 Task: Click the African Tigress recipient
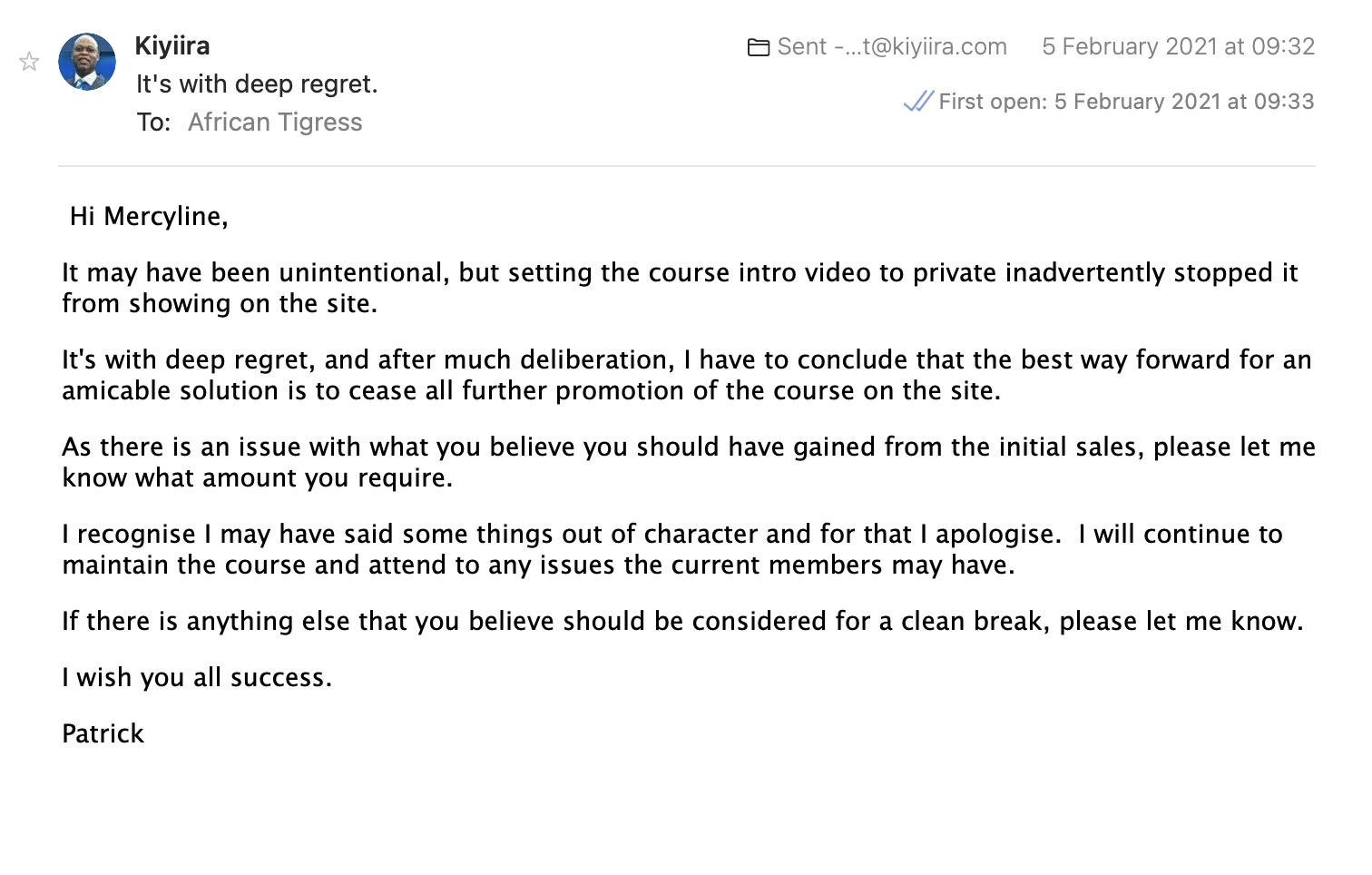click(x=275, y=122)
